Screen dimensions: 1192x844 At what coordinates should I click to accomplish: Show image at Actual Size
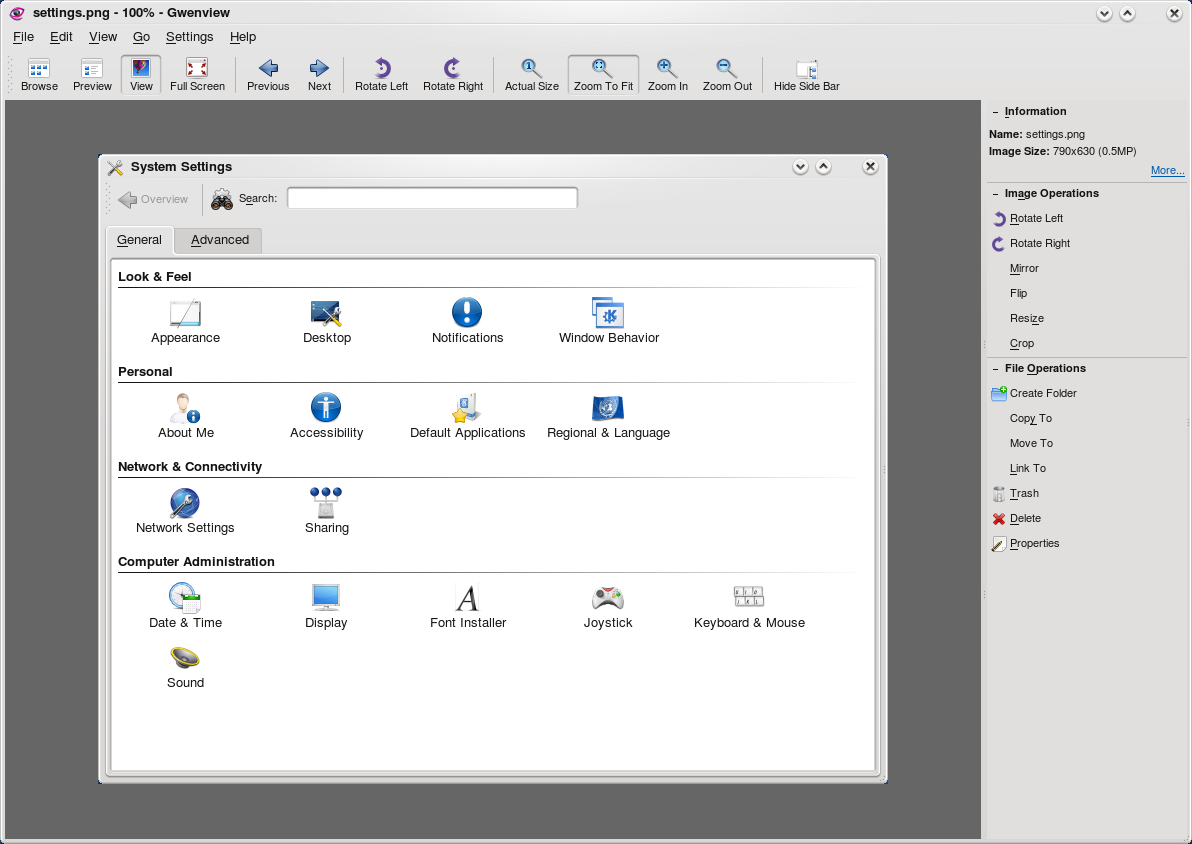(531, 75)
